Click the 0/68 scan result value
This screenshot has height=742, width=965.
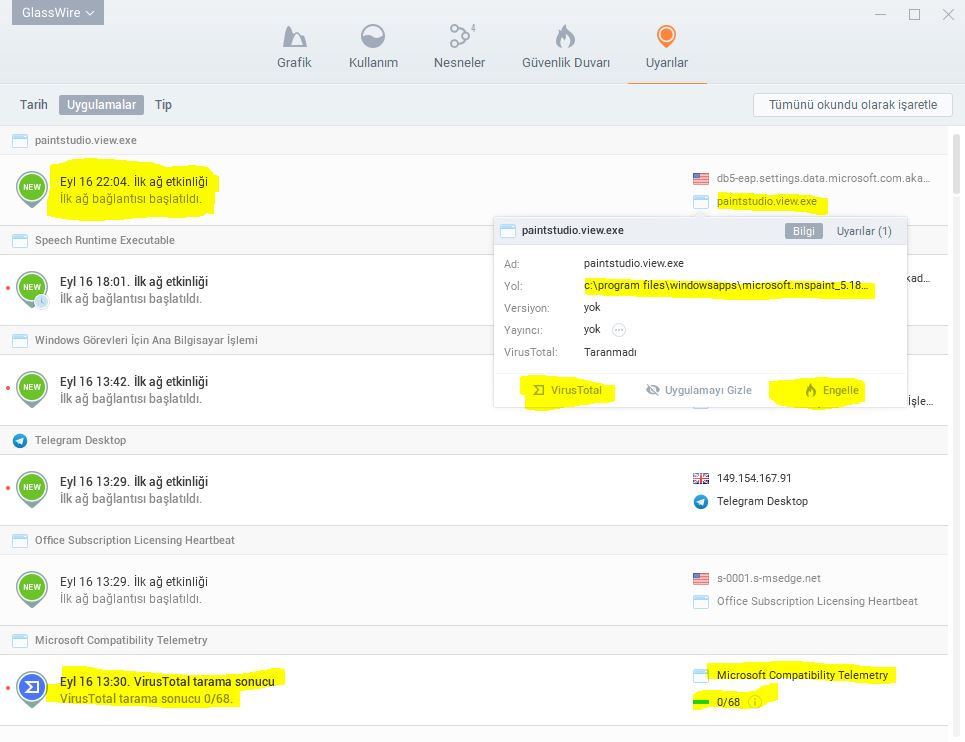click(x=728, y=702)
